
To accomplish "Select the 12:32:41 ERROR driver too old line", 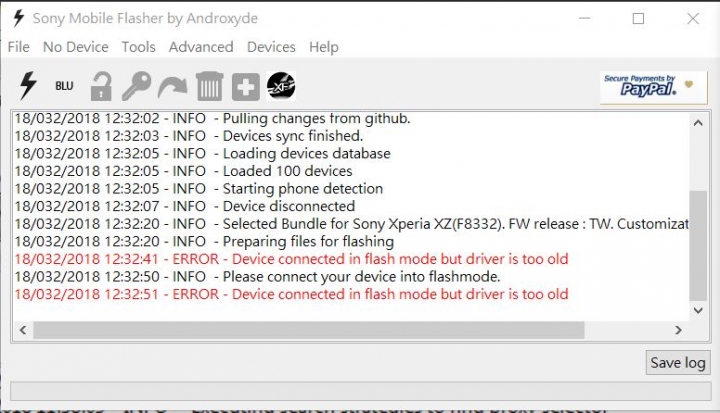I will (291, 259).
